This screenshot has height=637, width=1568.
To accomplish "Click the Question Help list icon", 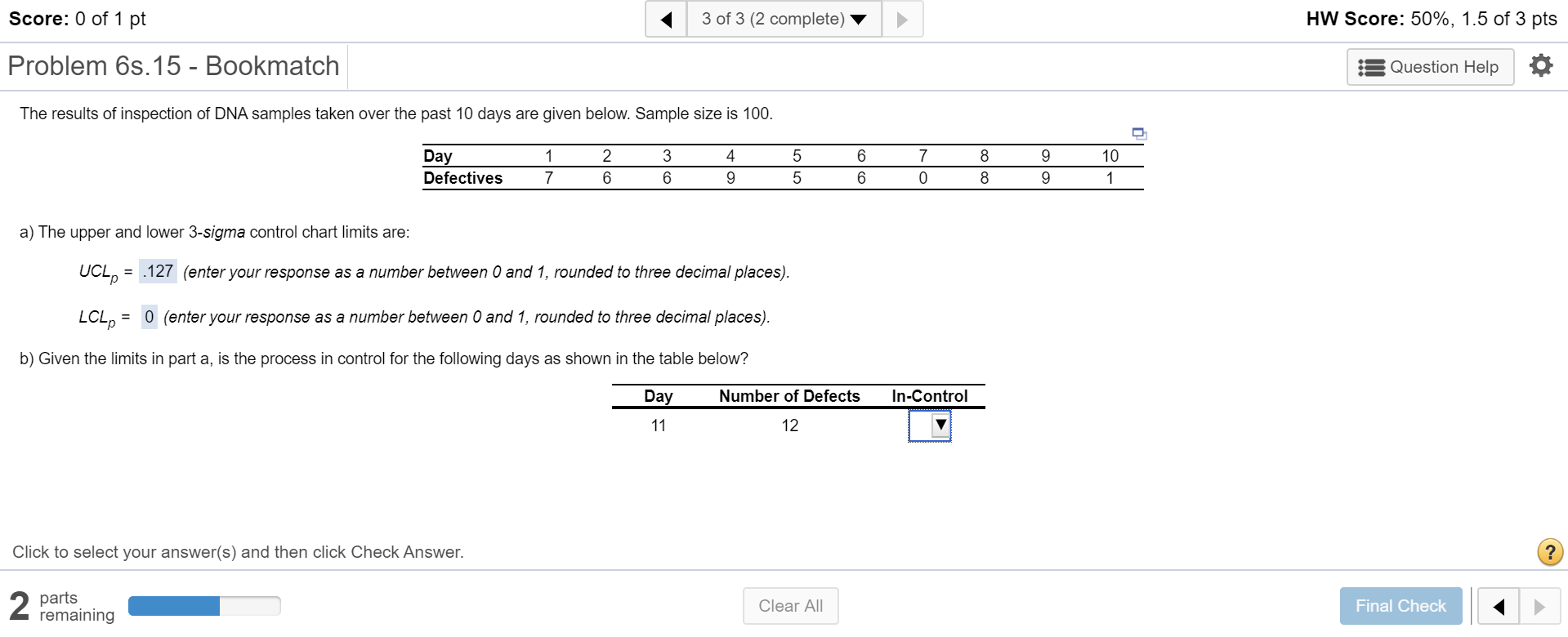I will 1372,67.
